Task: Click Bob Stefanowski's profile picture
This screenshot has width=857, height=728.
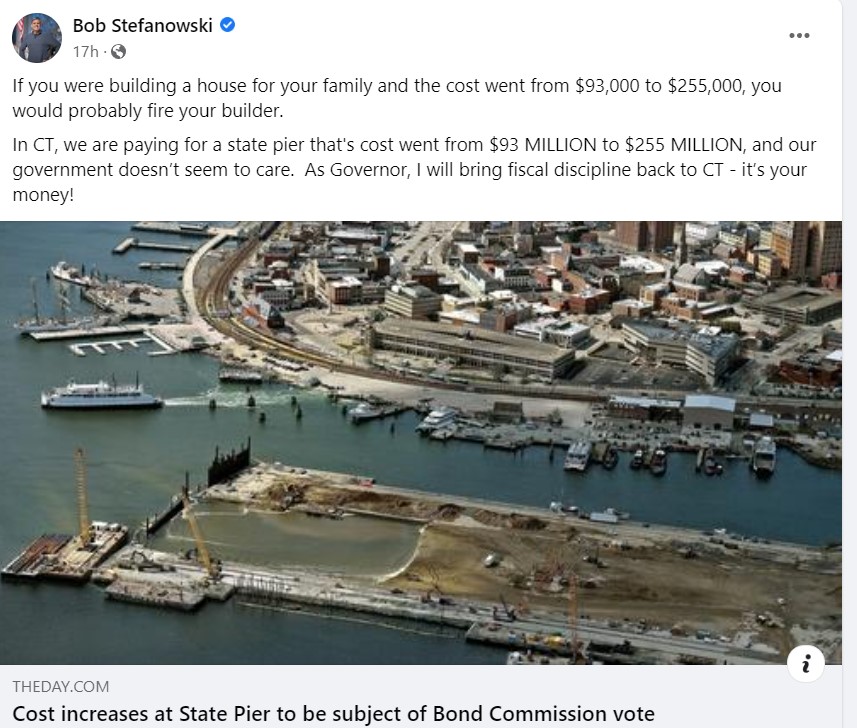Action: point(37,38)
